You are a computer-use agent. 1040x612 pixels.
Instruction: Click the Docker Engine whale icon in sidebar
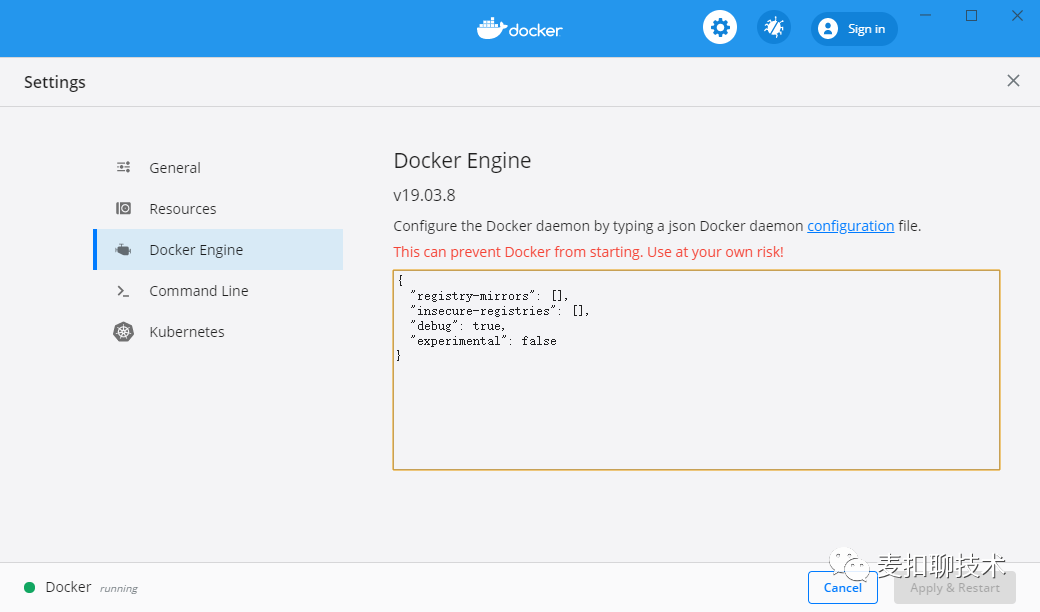(123, 250)
